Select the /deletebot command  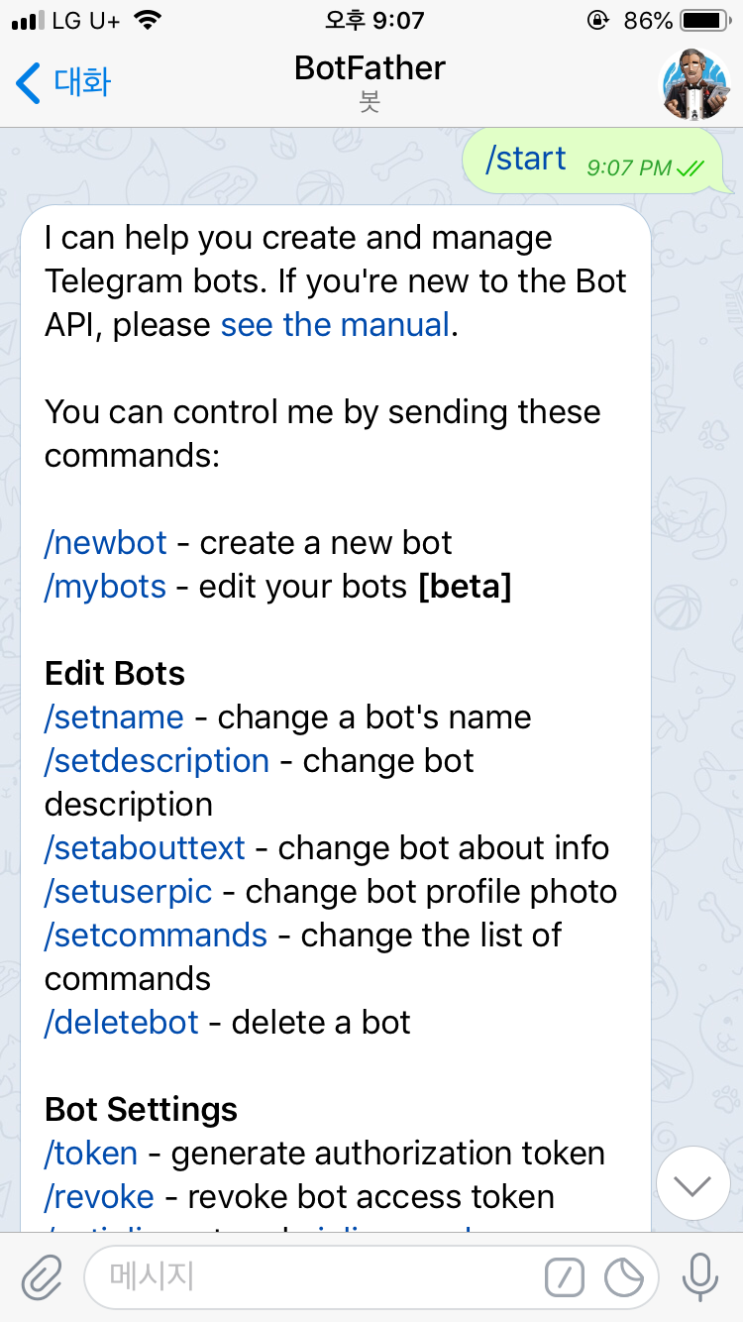coord(121,1022)
